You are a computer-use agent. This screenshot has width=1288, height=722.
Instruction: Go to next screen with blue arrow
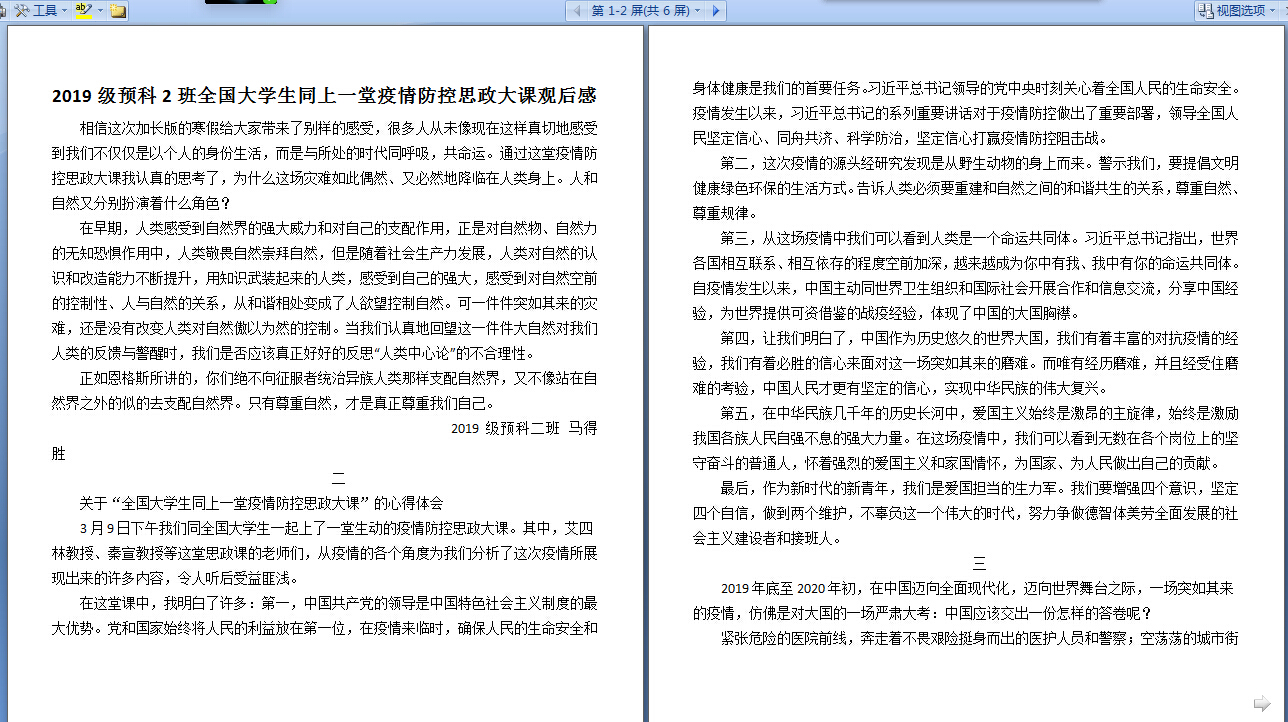click(716, 10)
